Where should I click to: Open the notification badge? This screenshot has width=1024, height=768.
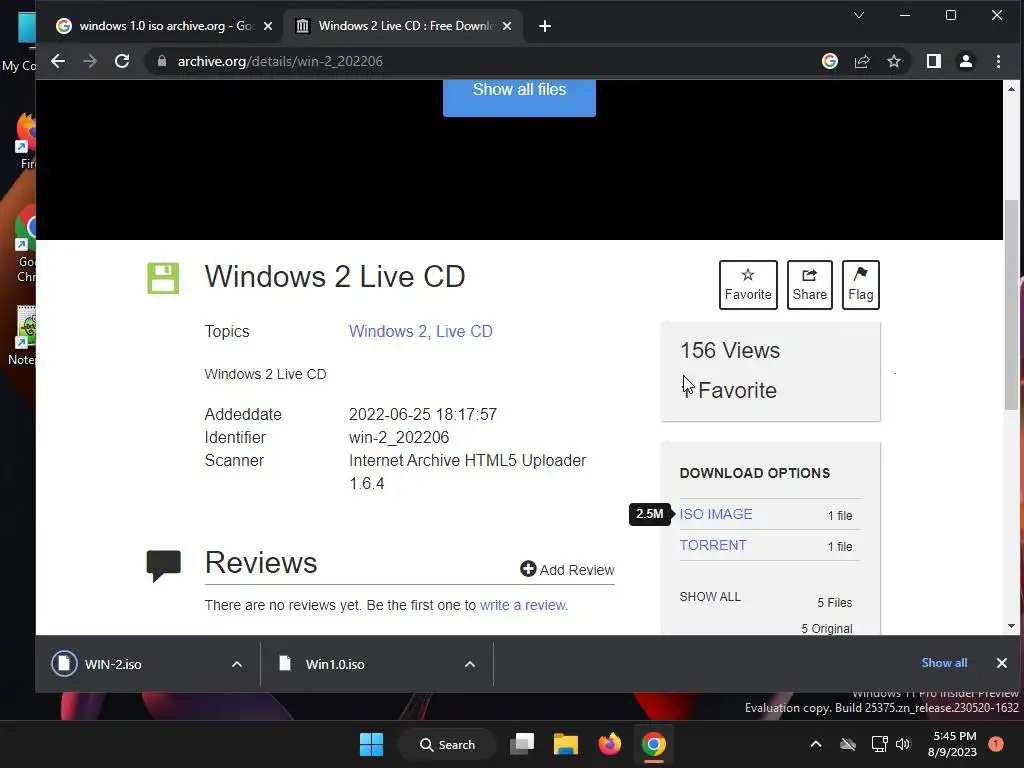coord(996,744)
